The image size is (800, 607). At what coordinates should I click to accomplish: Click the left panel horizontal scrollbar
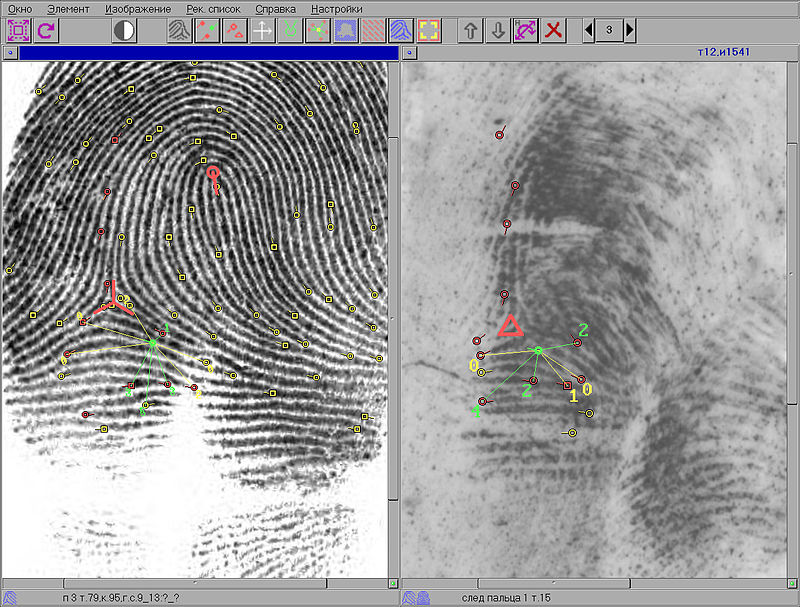(x=195, y=582)
